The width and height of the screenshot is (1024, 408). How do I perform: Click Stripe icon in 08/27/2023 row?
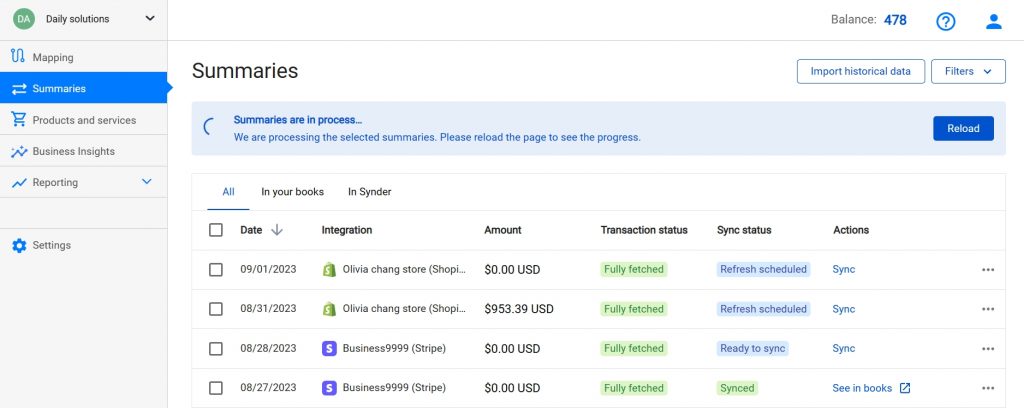[x=330, y=388]
